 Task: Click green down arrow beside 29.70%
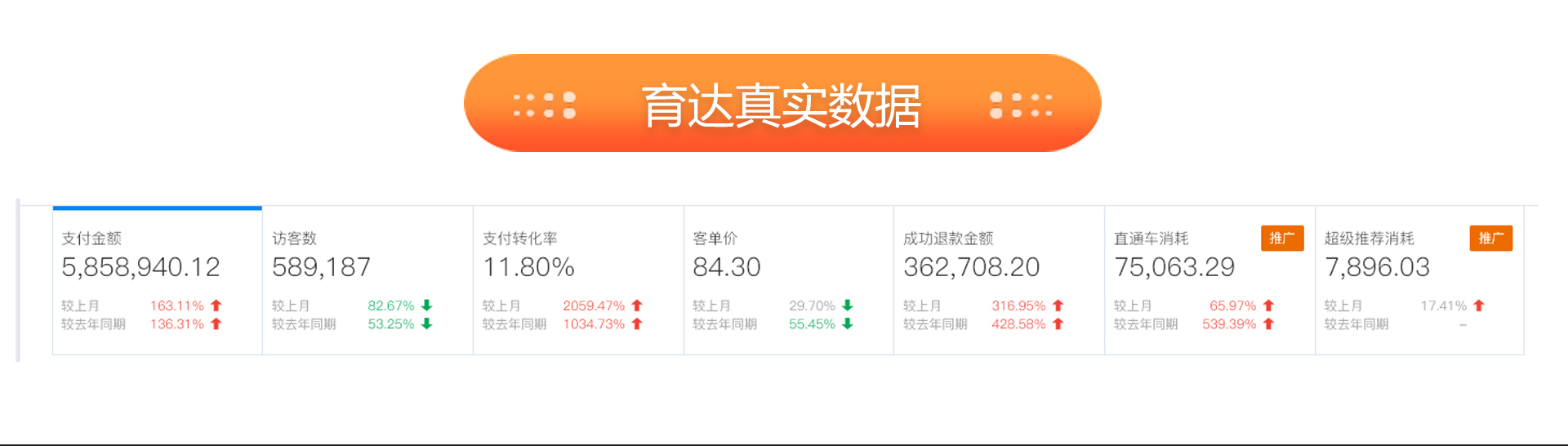coord(848,306)
